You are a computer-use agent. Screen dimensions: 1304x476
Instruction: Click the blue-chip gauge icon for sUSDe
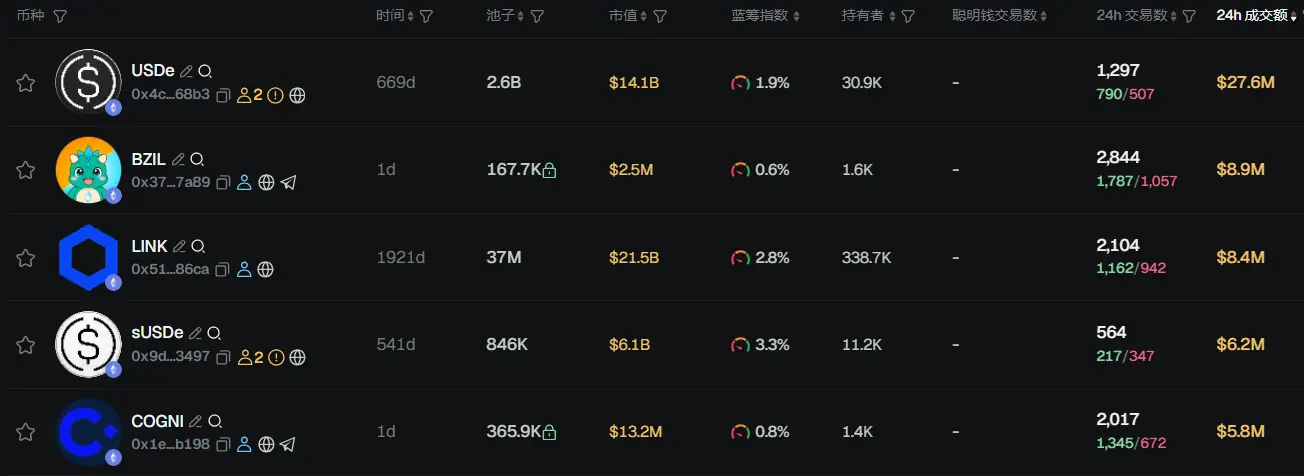click(740, 345)
